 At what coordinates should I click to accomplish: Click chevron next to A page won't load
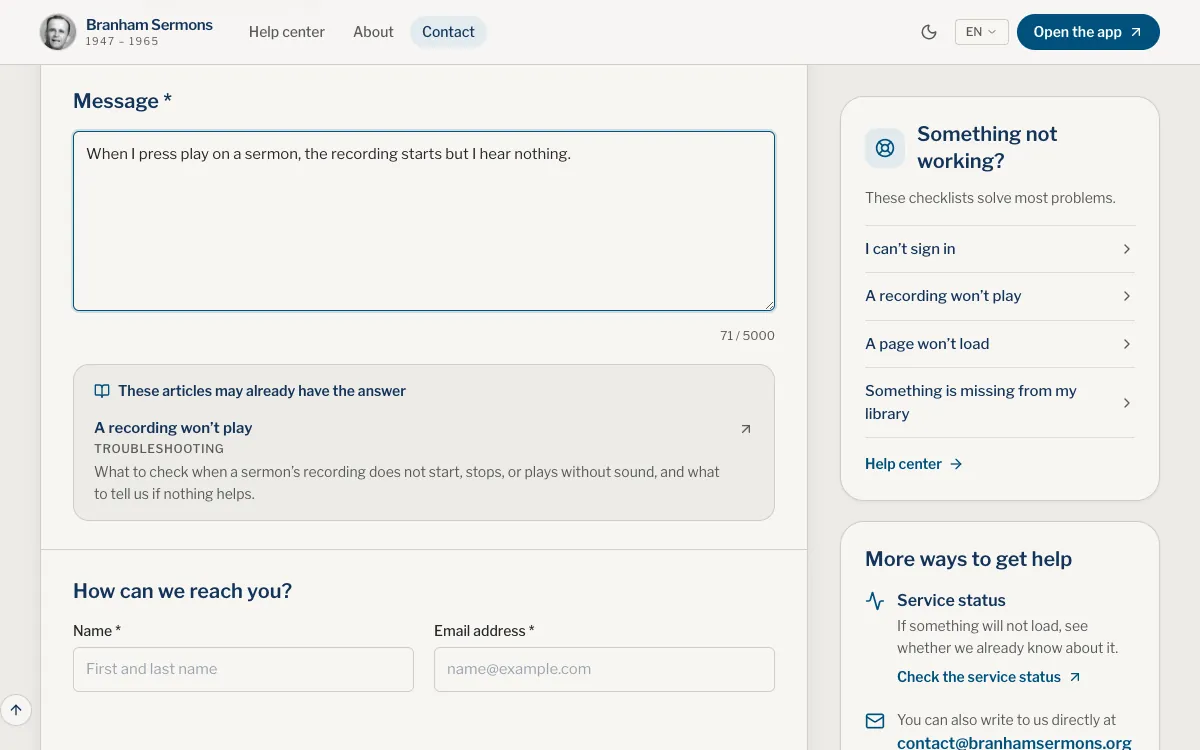point(1127,344)
